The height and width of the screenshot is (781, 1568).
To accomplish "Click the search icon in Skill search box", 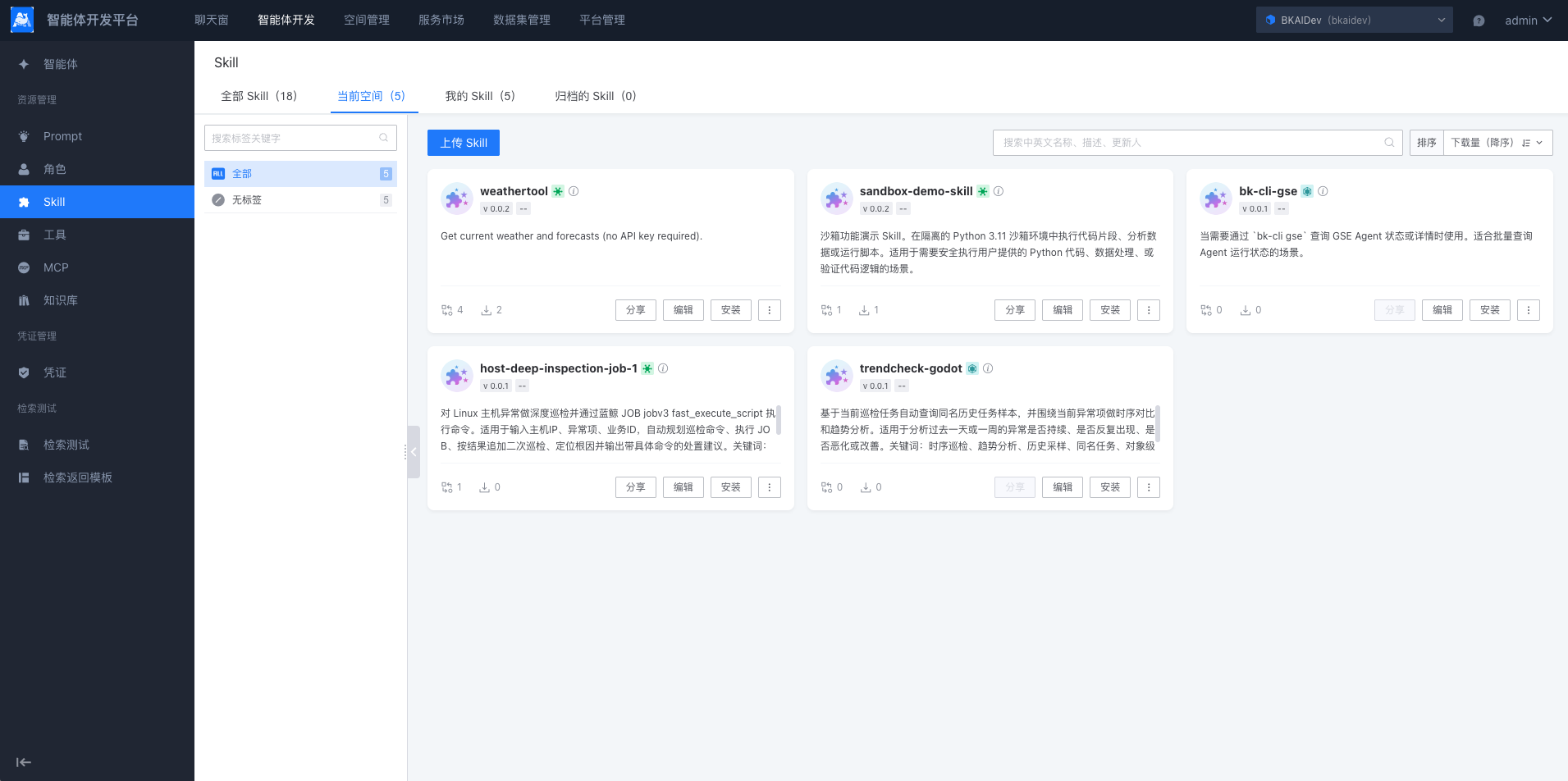I will 1389,143.
